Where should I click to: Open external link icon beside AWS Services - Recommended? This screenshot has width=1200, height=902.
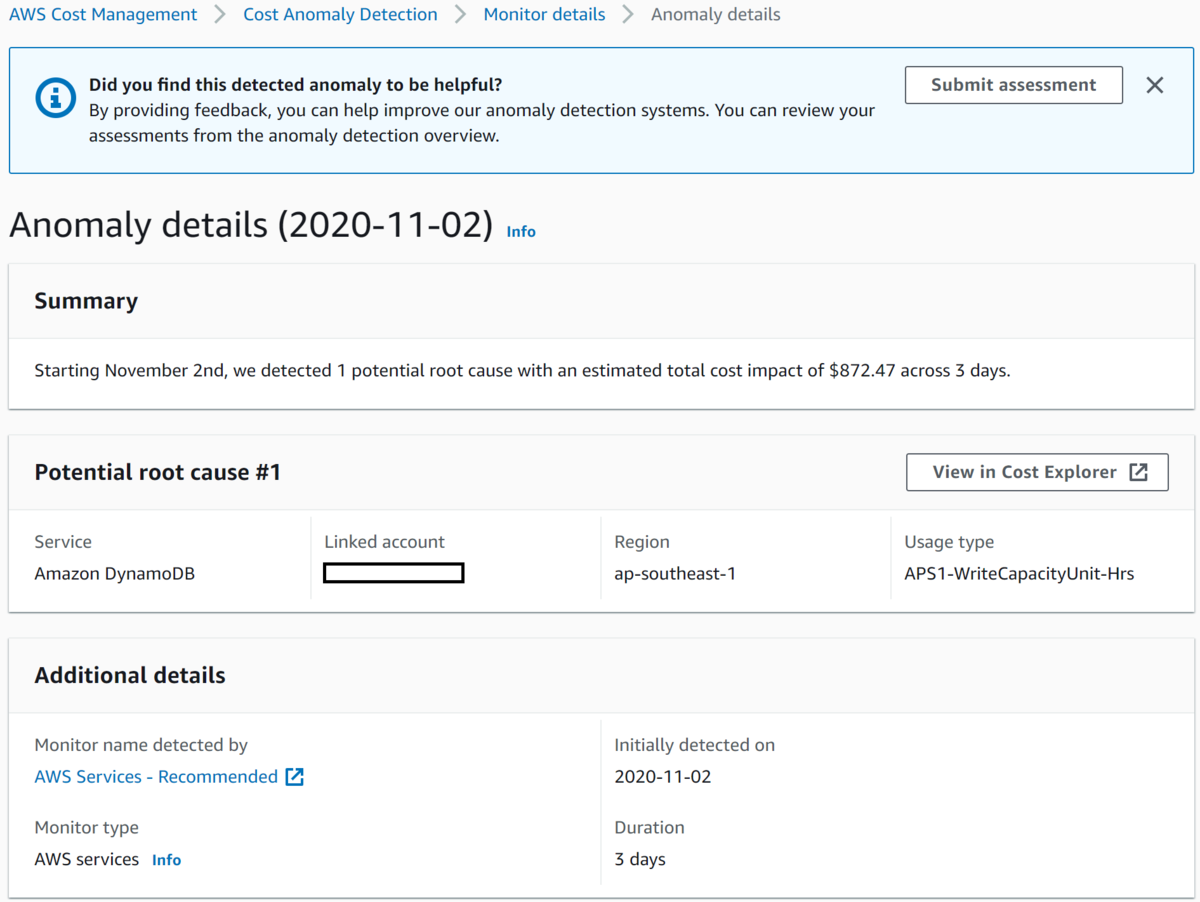click(295, 777)
